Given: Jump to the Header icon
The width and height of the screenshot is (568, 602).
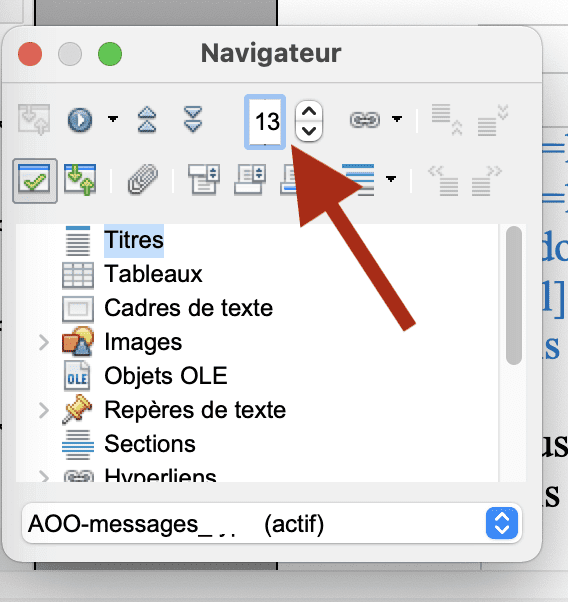Looking at the screenshot, I should [x=204, y=179].
